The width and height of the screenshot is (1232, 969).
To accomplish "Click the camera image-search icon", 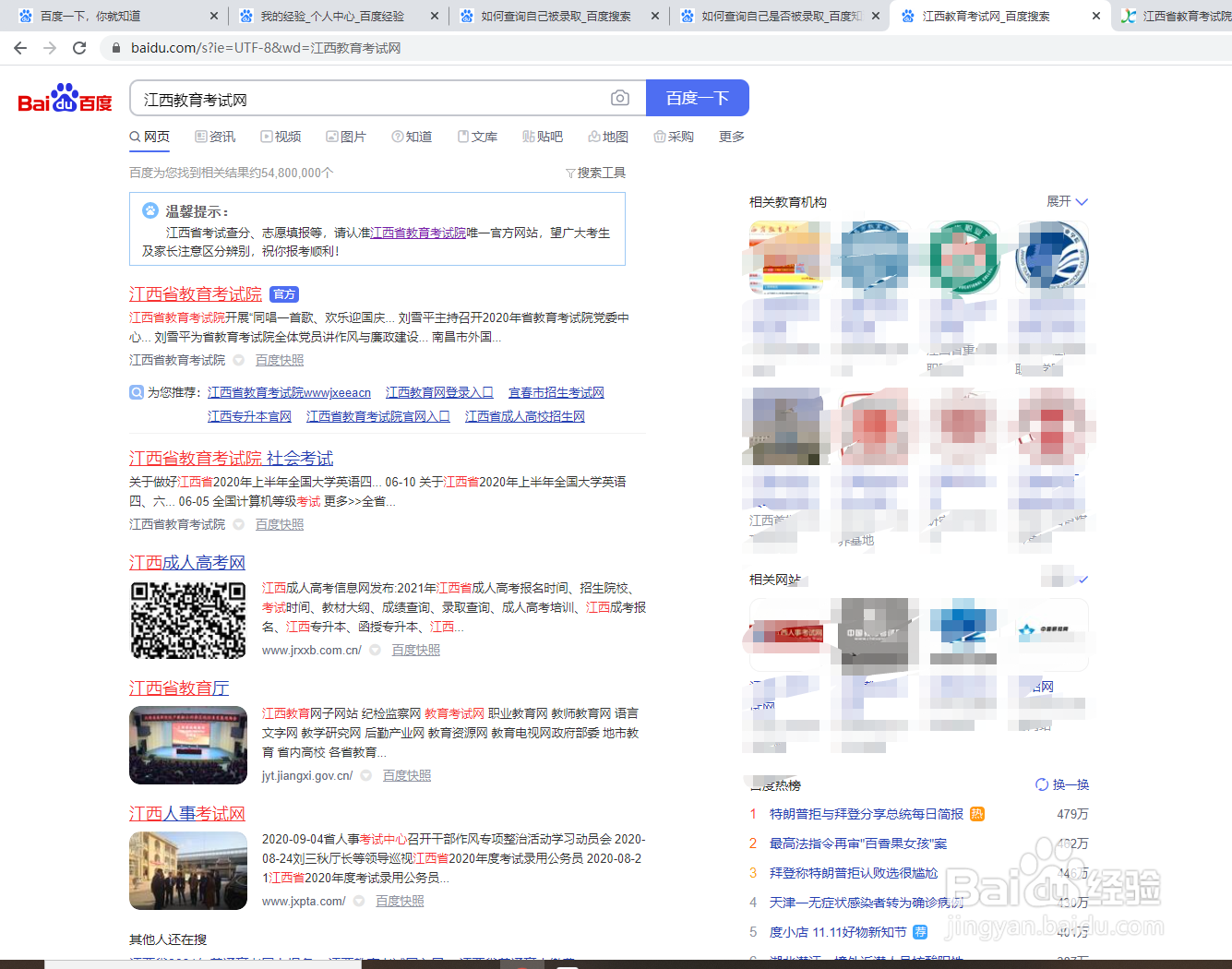I will [620, 98].
